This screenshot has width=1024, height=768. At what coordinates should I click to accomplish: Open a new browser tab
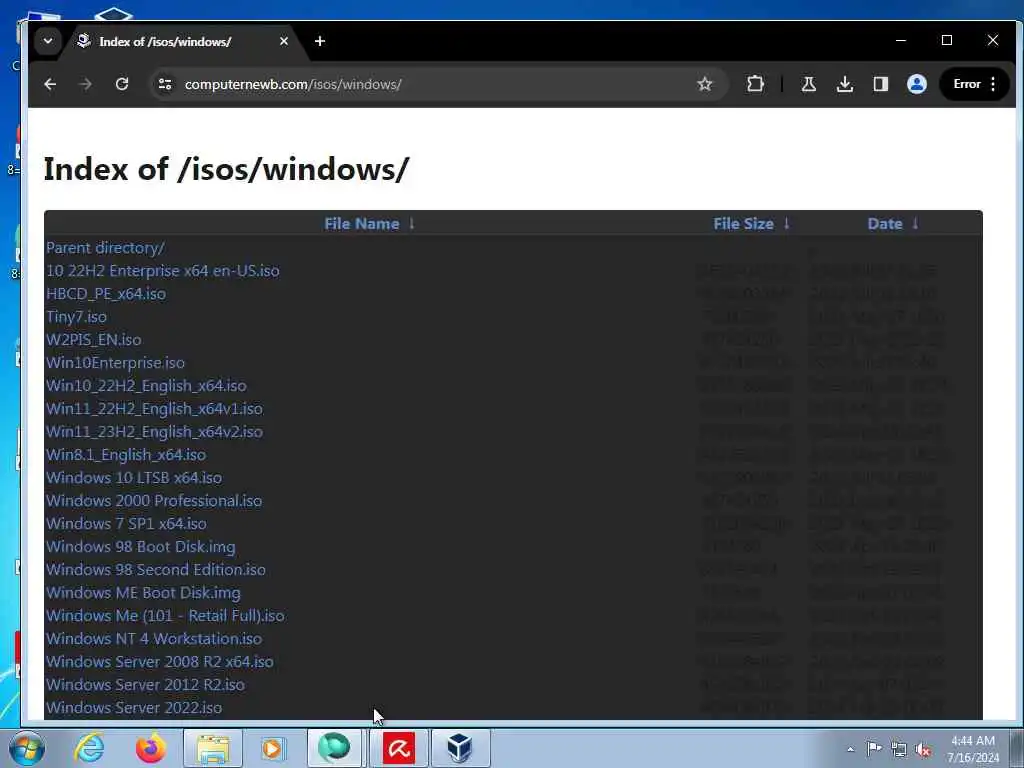click(x=320, y=41)
